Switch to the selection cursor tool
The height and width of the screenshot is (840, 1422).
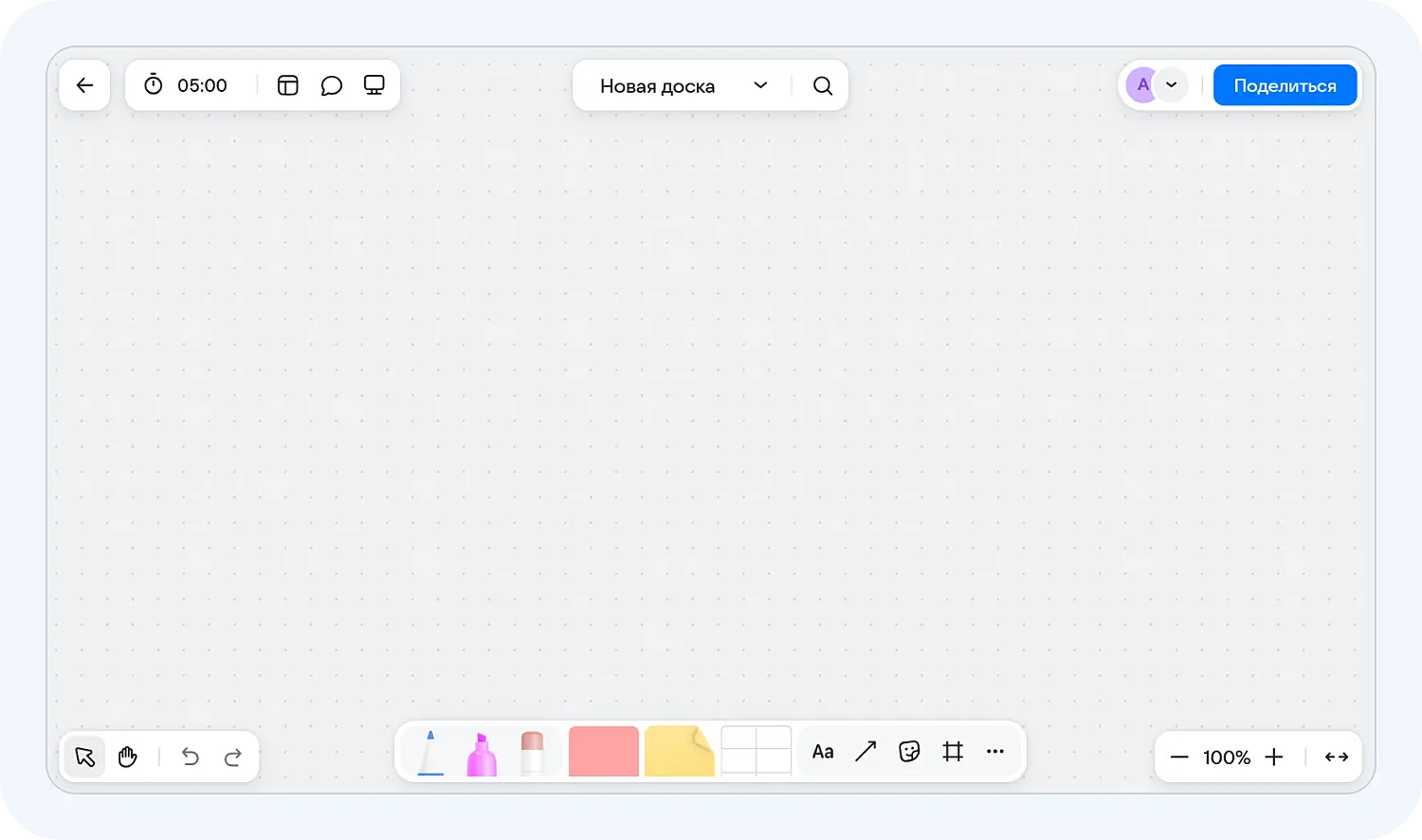click(84, 757)
